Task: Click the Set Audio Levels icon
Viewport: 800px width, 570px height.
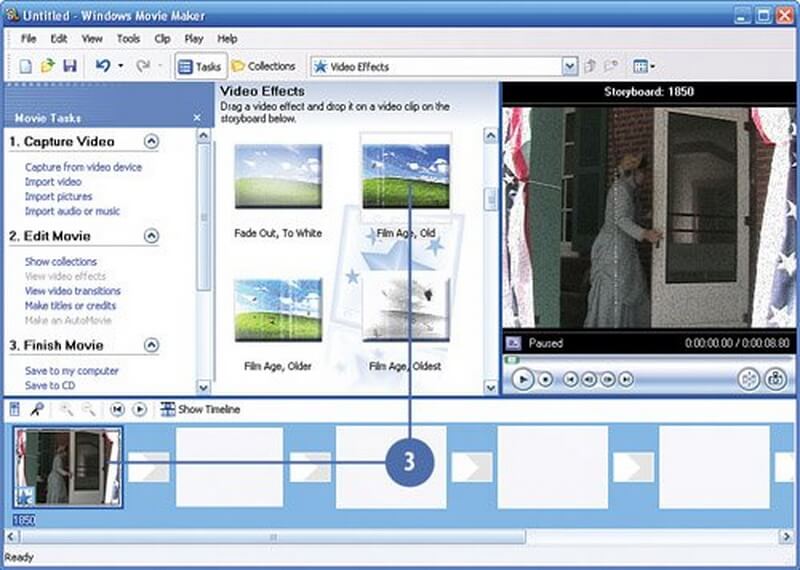Action: tap(15, 409)
